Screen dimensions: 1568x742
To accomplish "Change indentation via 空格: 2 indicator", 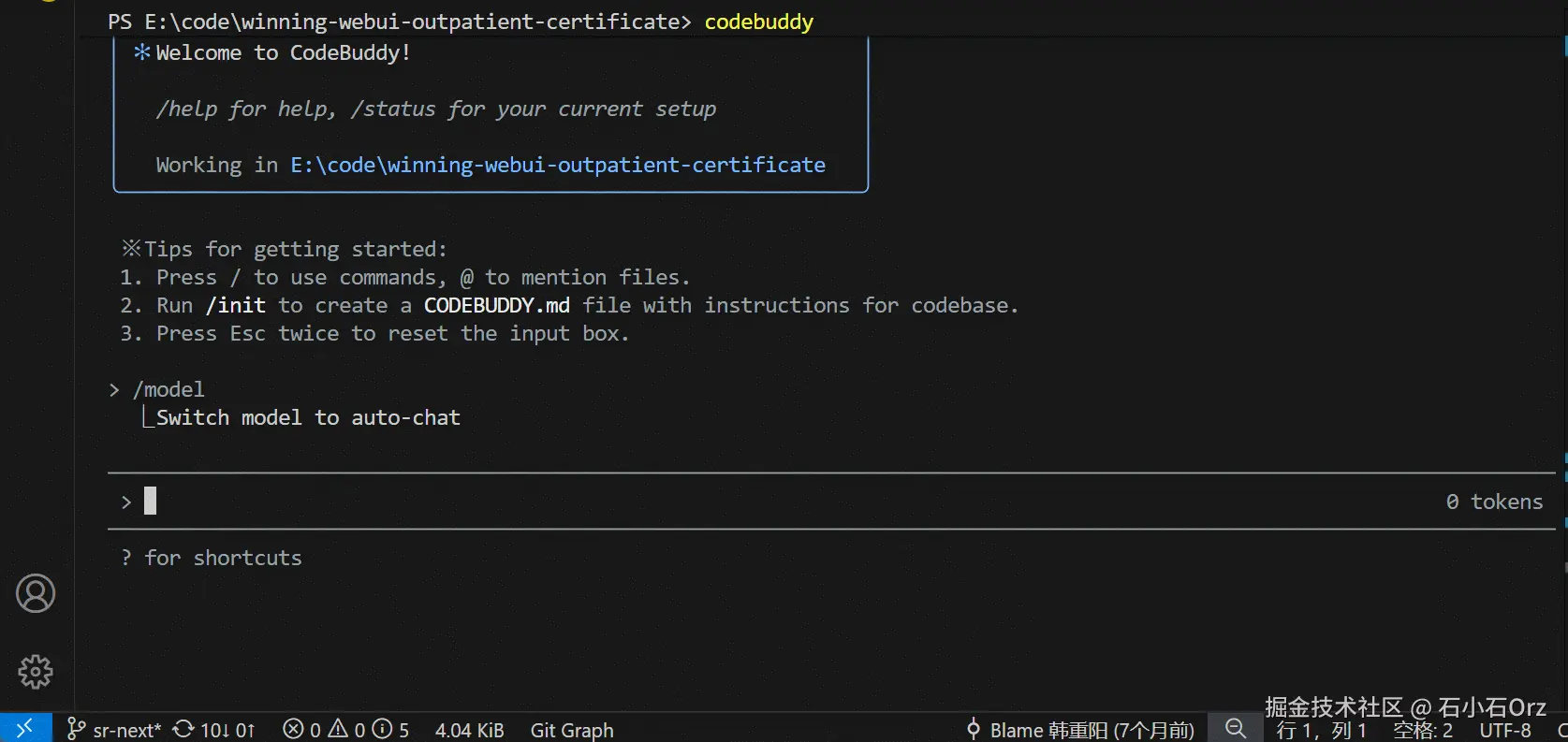I will 1422,730.
